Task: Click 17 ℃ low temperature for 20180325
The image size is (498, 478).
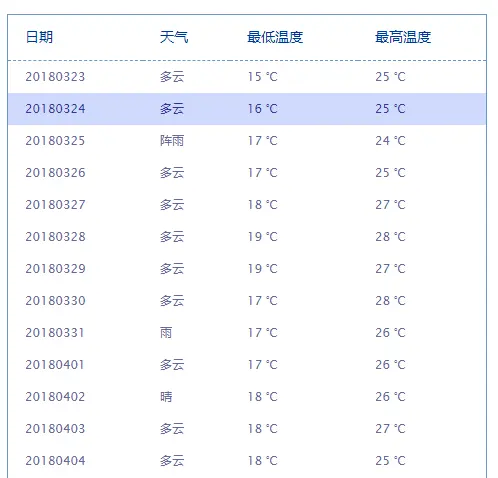Action: [262, 141]
